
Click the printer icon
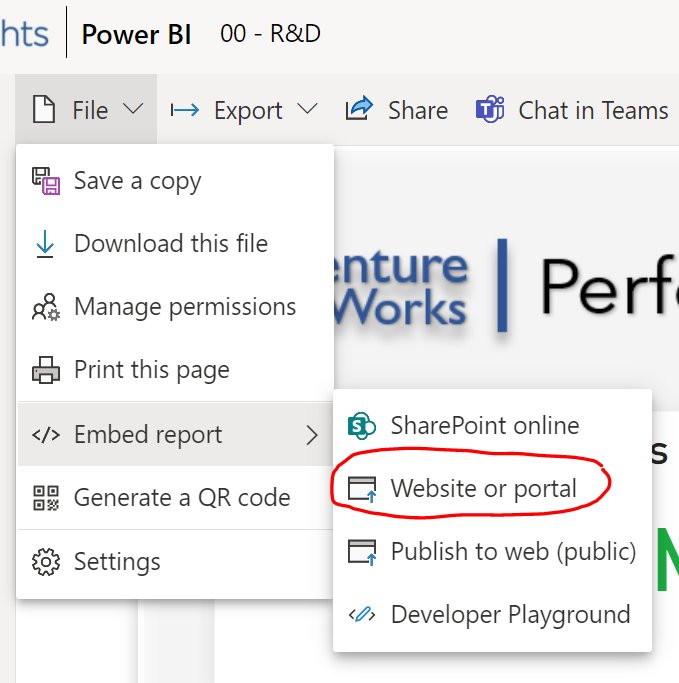pyautogui.click(x=46, y=370)
